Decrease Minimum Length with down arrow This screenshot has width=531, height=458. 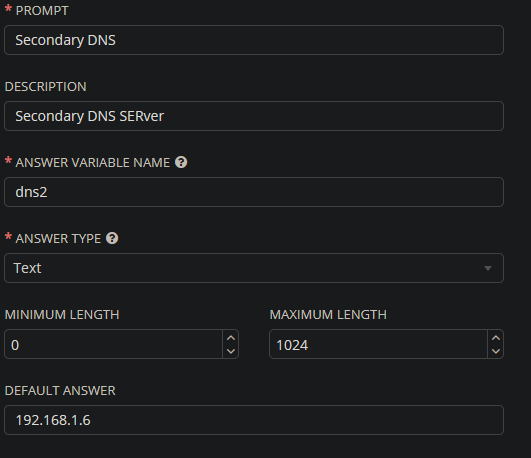click(231, 351)
